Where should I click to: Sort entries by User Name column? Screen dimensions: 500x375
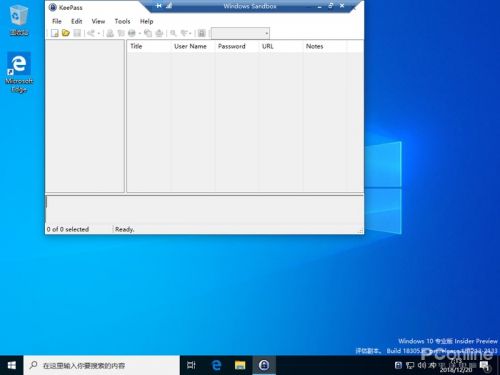[193, 46]
